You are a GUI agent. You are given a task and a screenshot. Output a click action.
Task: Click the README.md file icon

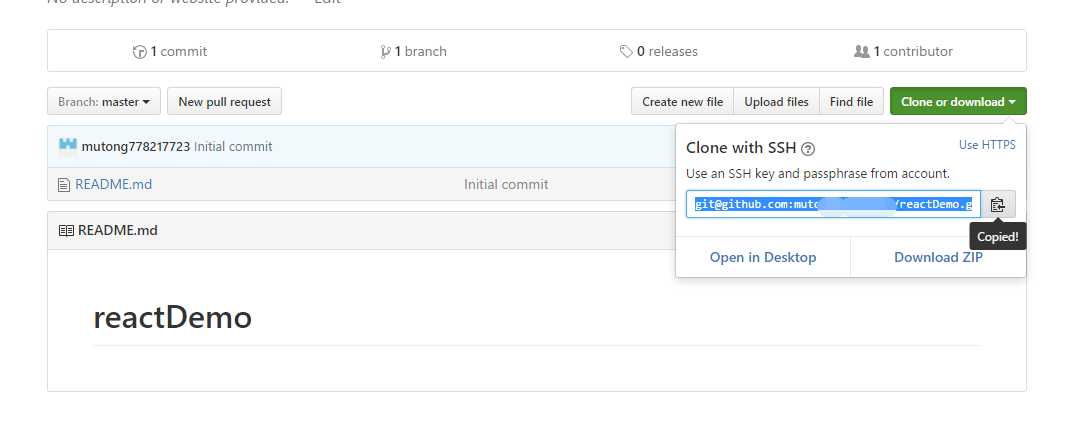[x=66, y=184]
